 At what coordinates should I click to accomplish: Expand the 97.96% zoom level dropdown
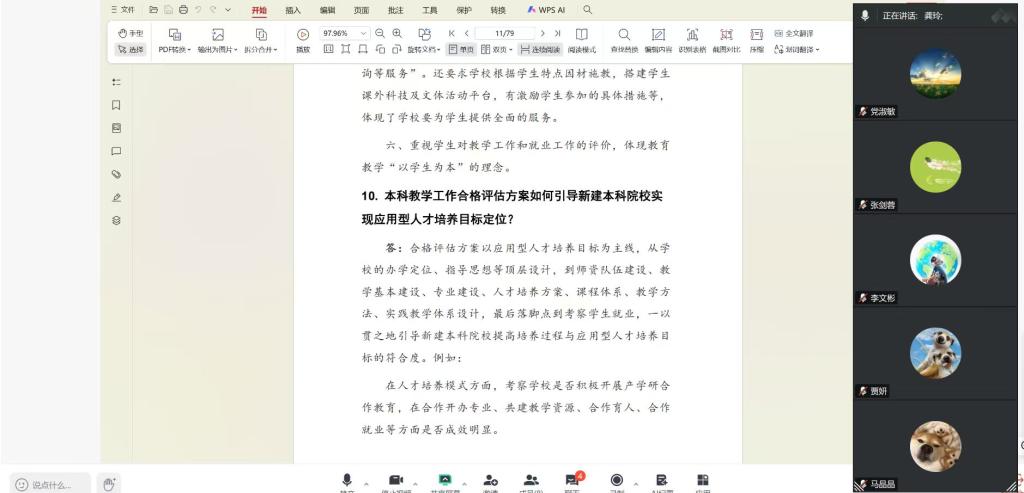pyautogui.click(x=364, y=33)
